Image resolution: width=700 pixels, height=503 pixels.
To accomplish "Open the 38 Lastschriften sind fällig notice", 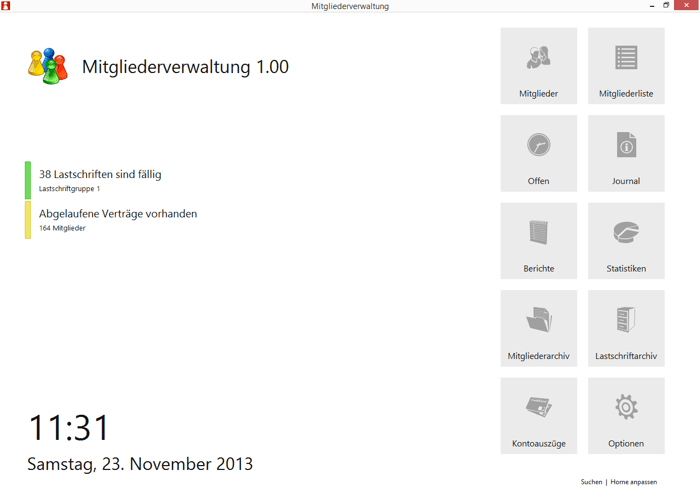I will coord(100,175).
